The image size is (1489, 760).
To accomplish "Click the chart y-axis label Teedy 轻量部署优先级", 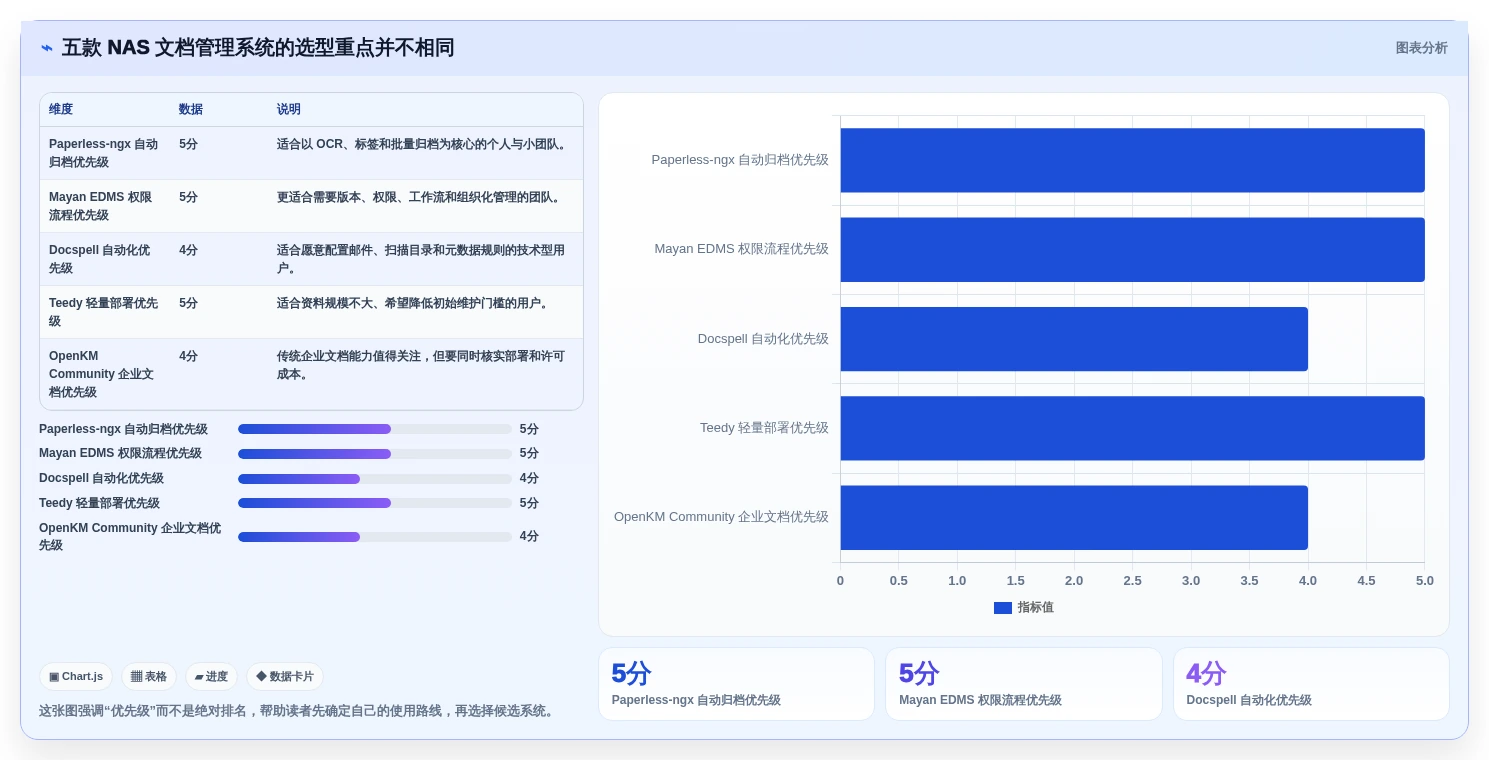I will (x=764, y=428).
